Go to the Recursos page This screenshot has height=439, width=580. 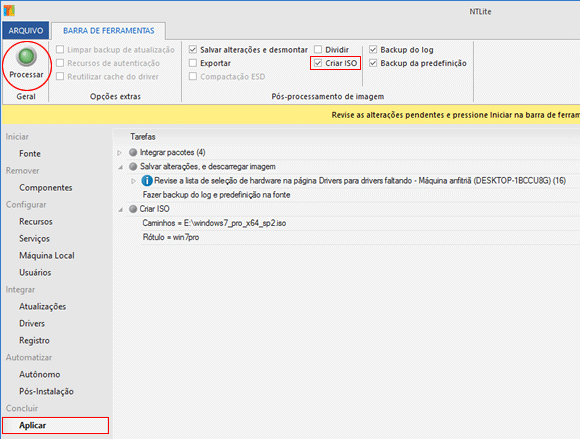pyautogui.click(x=36, y=222)
